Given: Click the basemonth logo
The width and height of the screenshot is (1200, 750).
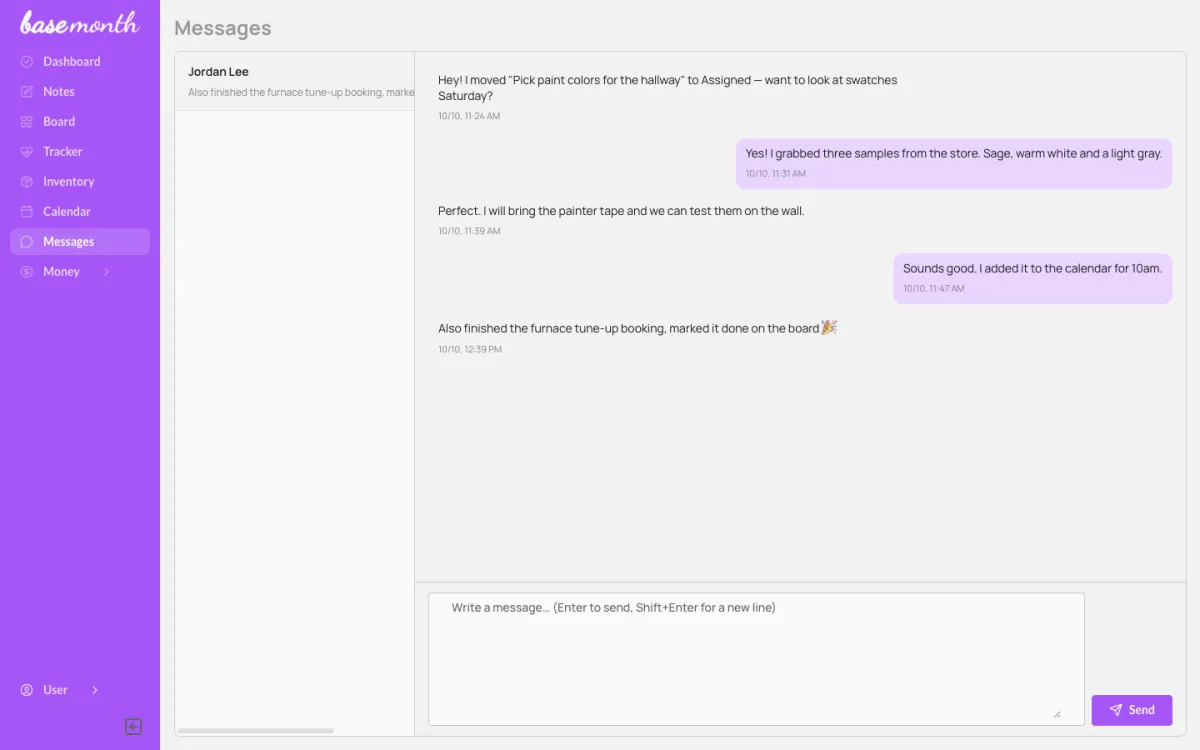Looking at the screenshot, I should [x=79, y=22].
